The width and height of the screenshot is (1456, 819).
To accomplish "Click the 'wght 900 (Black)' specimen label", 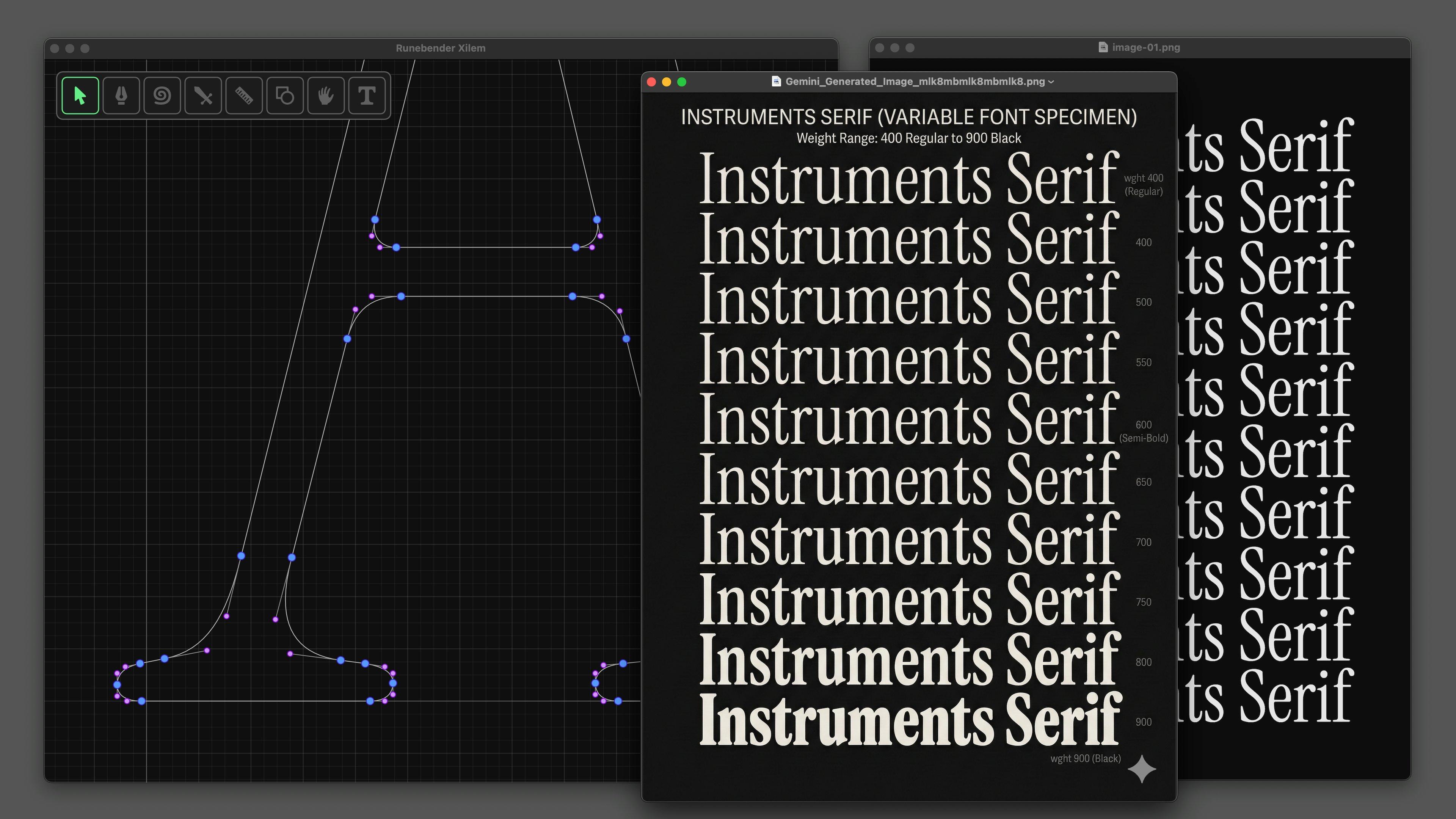I will [1085, 758].
